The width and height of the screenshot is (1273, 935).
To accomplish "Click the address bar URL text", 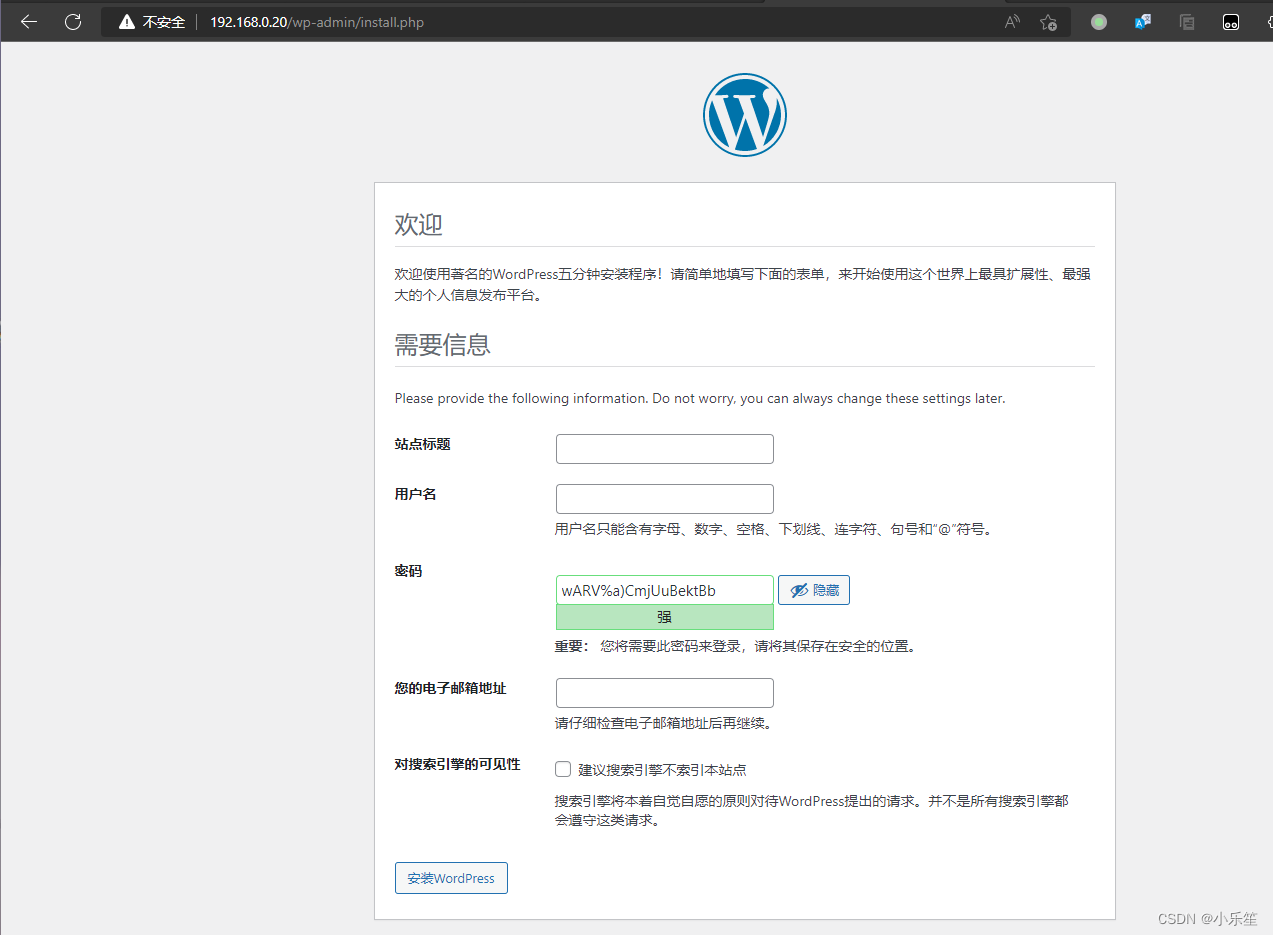I will pyautogui.click(x=317, y=22).
